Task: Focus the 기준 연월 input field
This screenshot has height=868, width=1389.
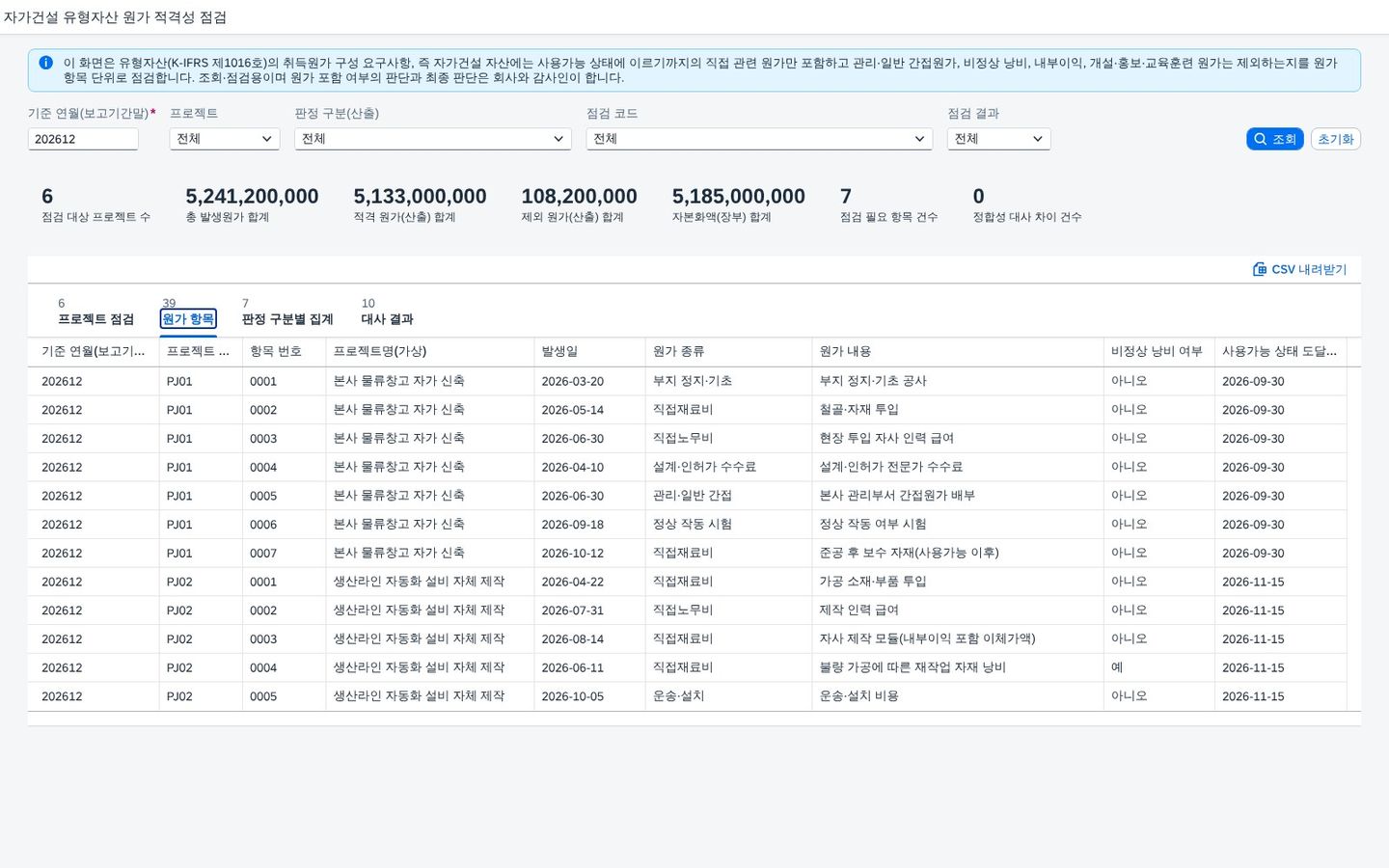Action: click(x=83, y=139)
